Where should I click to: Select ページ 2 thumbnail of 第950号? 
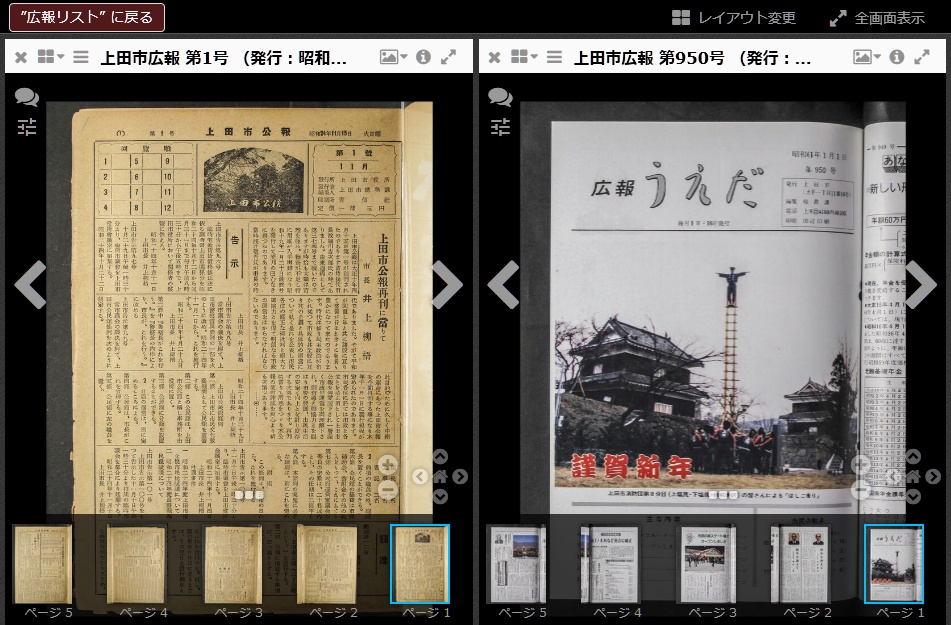coord(801,564)
